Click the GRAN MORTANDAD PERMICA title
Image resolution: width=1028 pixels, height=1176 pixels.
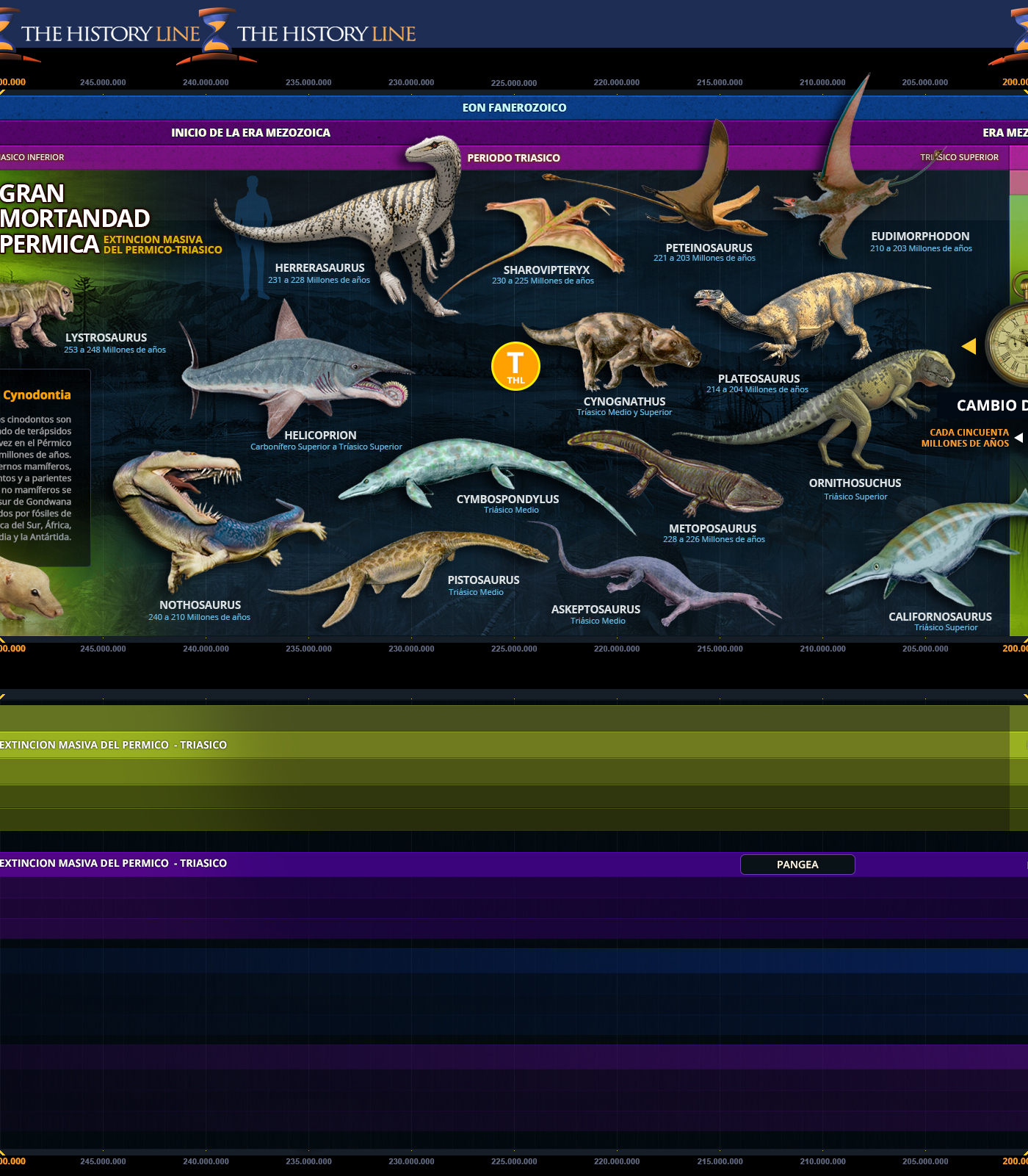(73, 219)
